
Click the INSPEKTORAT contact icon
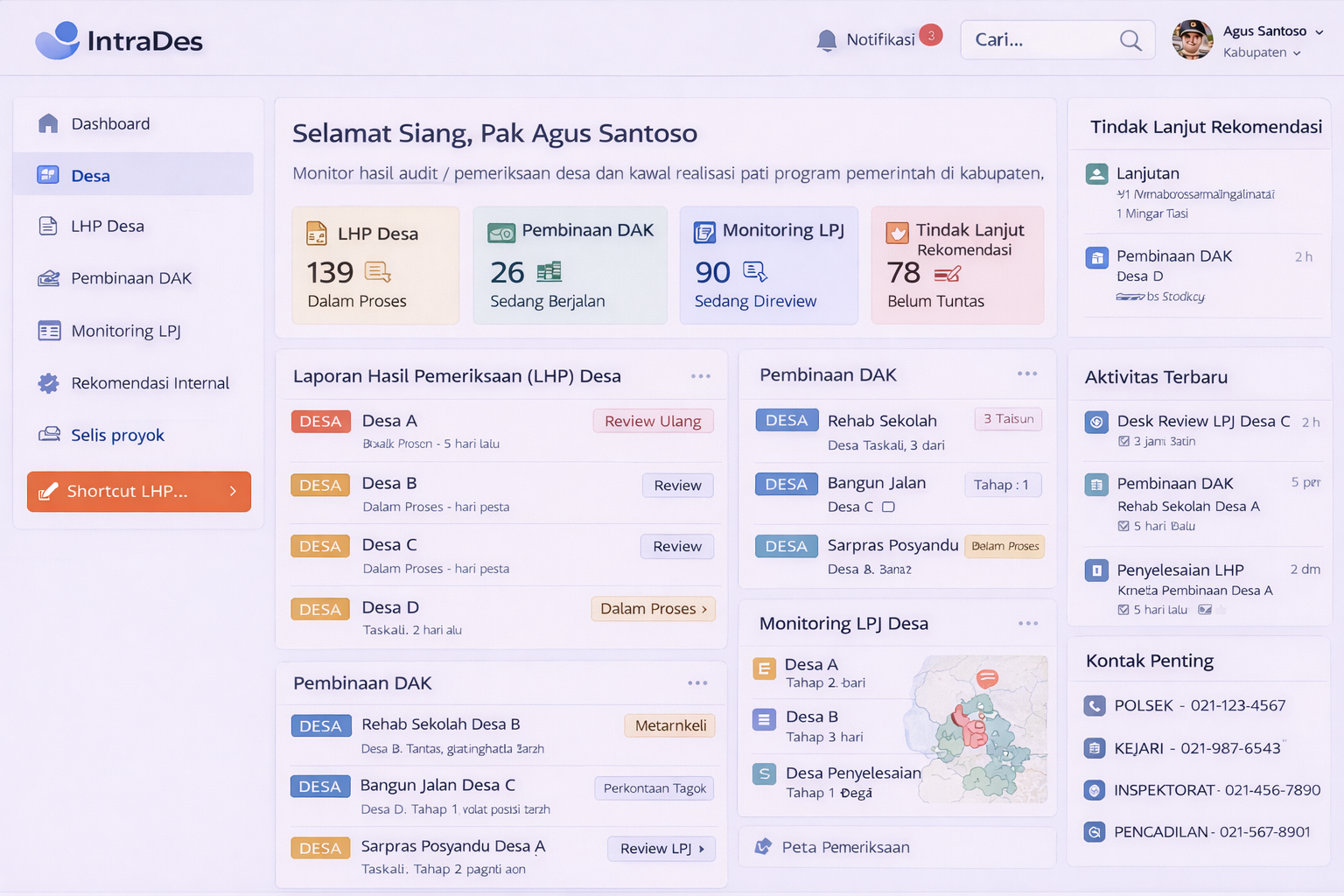[1095, 790]
